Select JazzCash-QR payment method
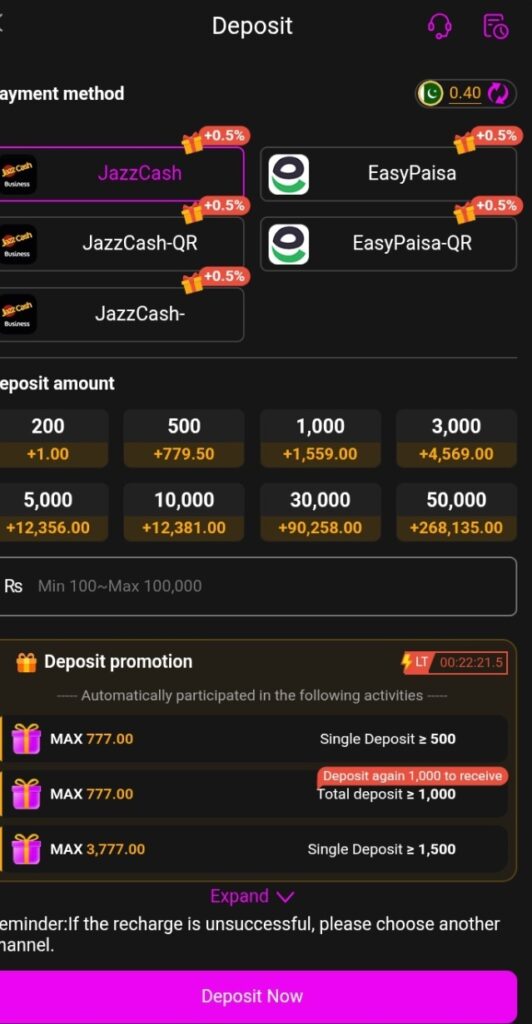532x1024 pixels. [121, 244]
